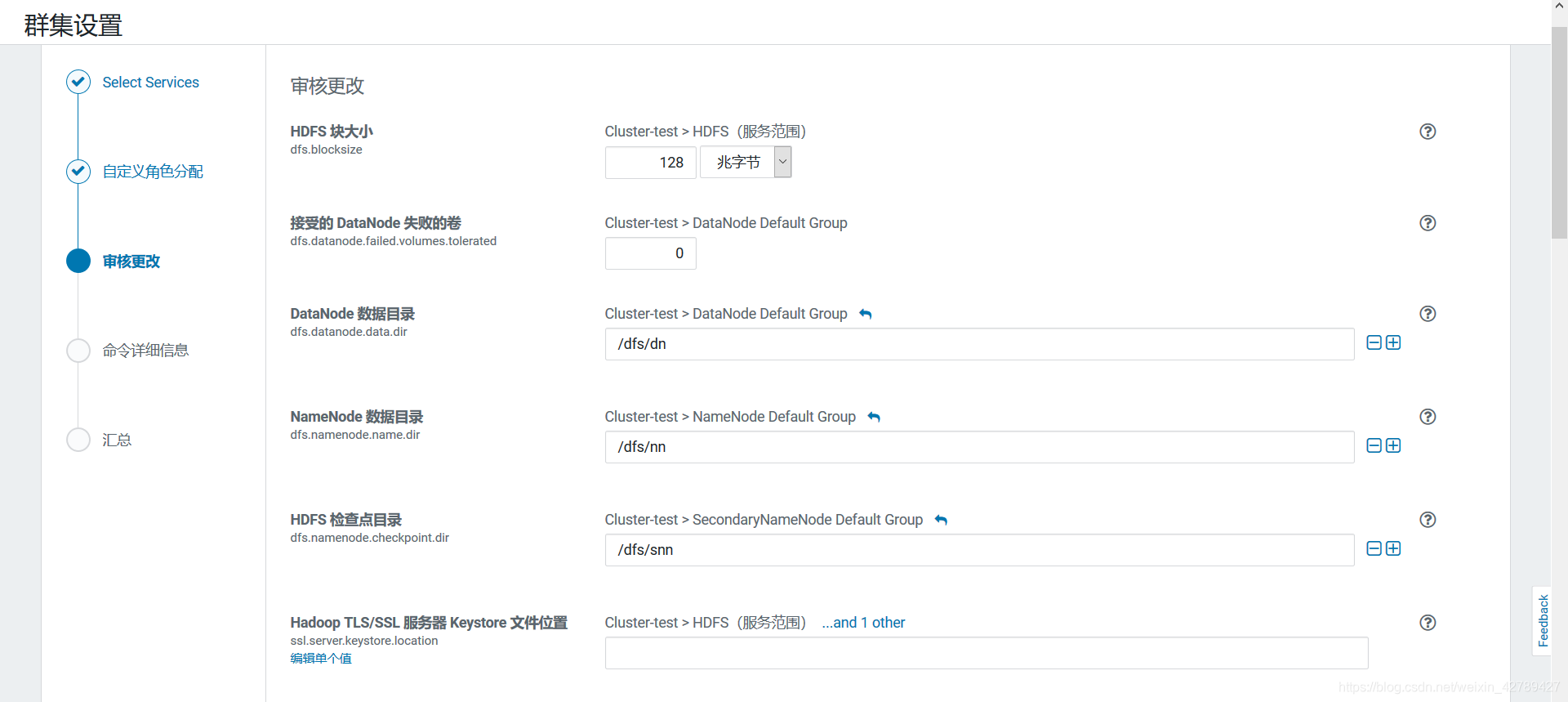Click the dfs.namenode.checkpoint.dir property name

pyautogui.click(x=370, y=538)
